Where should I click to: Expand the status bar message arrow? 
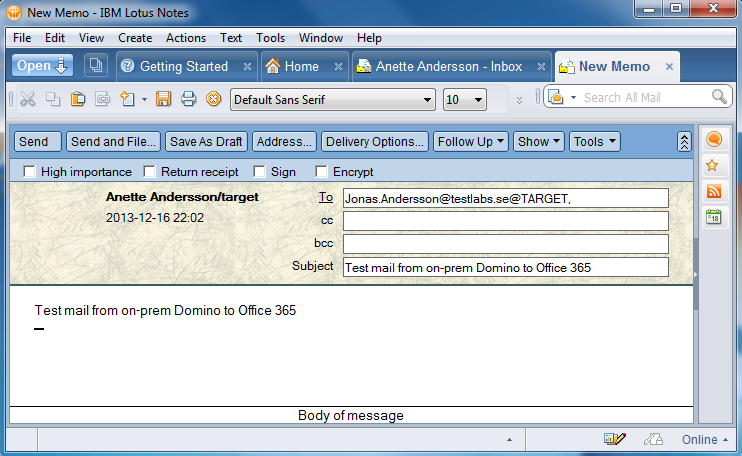tap(509, 439)
